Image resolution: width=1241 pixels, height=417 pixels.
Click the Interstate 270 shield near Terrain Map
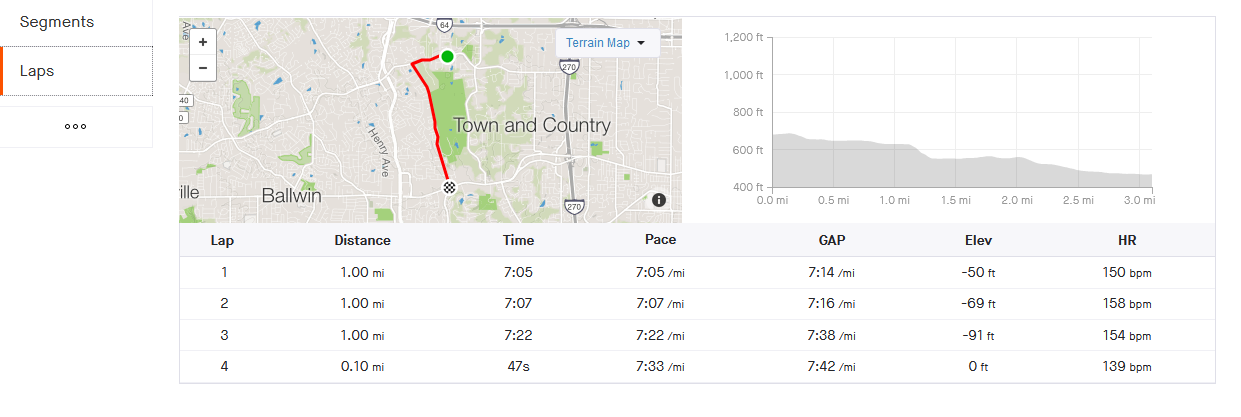570,67
